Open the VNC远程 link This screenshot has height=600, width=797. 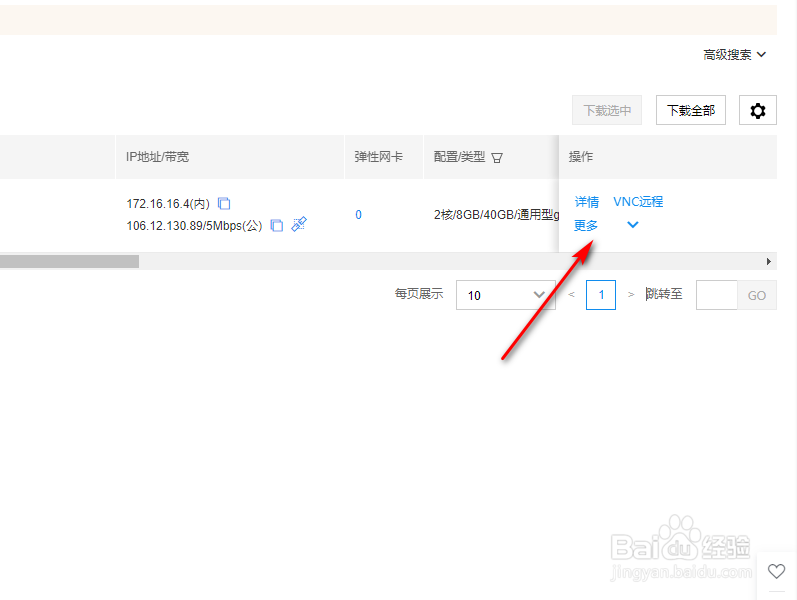pyautogui.click(x=638, y=202)
